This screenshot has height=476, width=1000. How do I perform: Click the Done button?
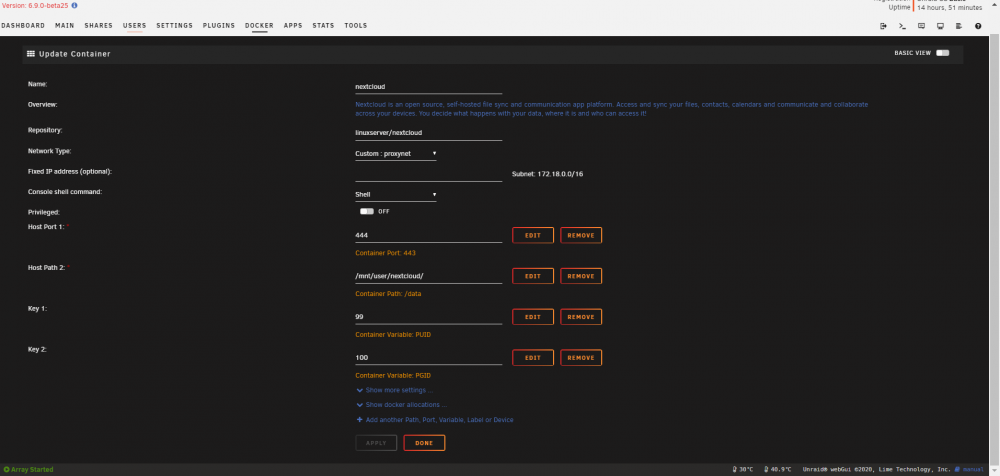(424, 443)
